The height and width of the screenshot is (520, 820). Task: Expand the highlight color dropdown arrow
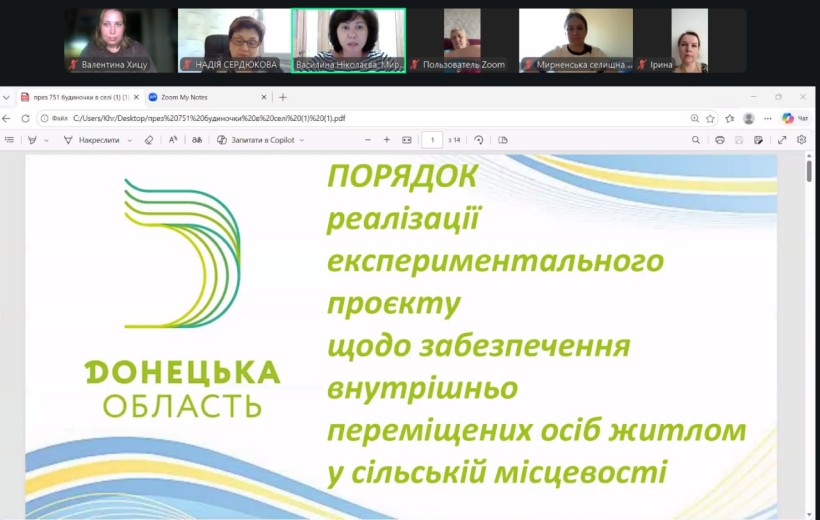47,140
